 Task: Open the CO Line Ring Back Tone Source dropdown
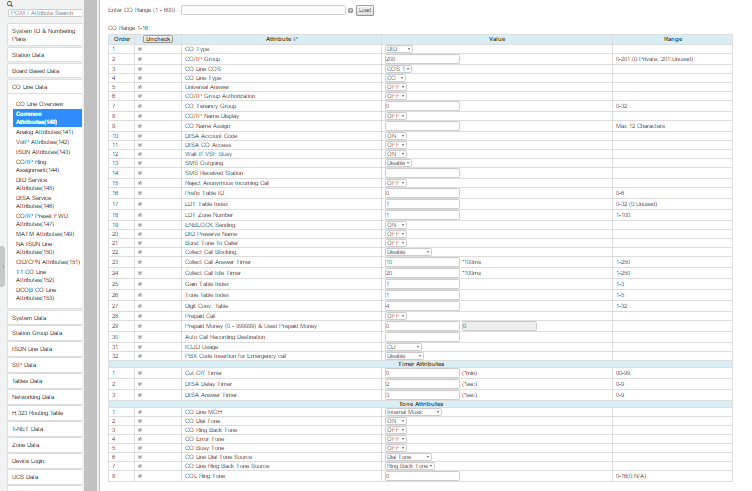tap(409, 466)
